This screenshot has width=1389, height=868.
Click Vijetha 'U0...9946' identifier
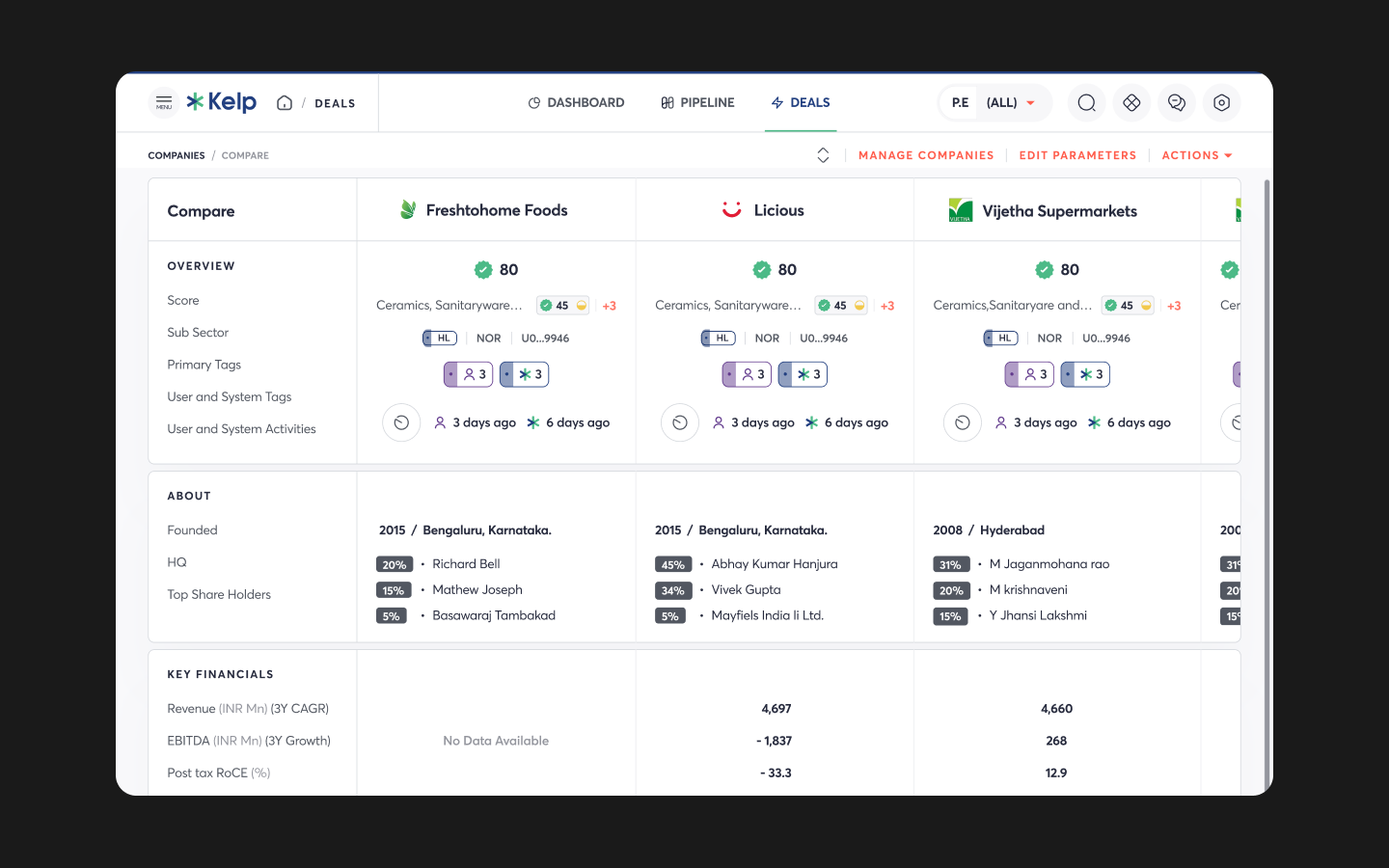1106,339
